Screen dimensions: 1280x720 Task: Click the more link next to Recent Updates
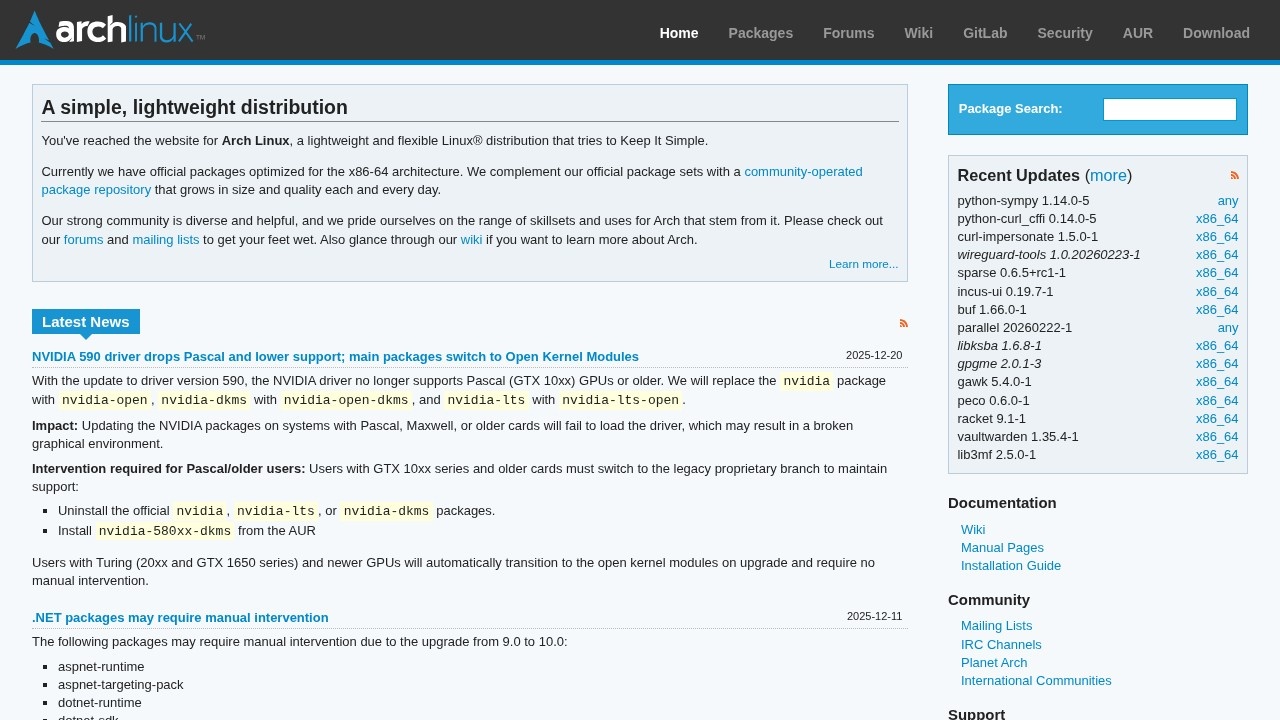pos(1108,175)
